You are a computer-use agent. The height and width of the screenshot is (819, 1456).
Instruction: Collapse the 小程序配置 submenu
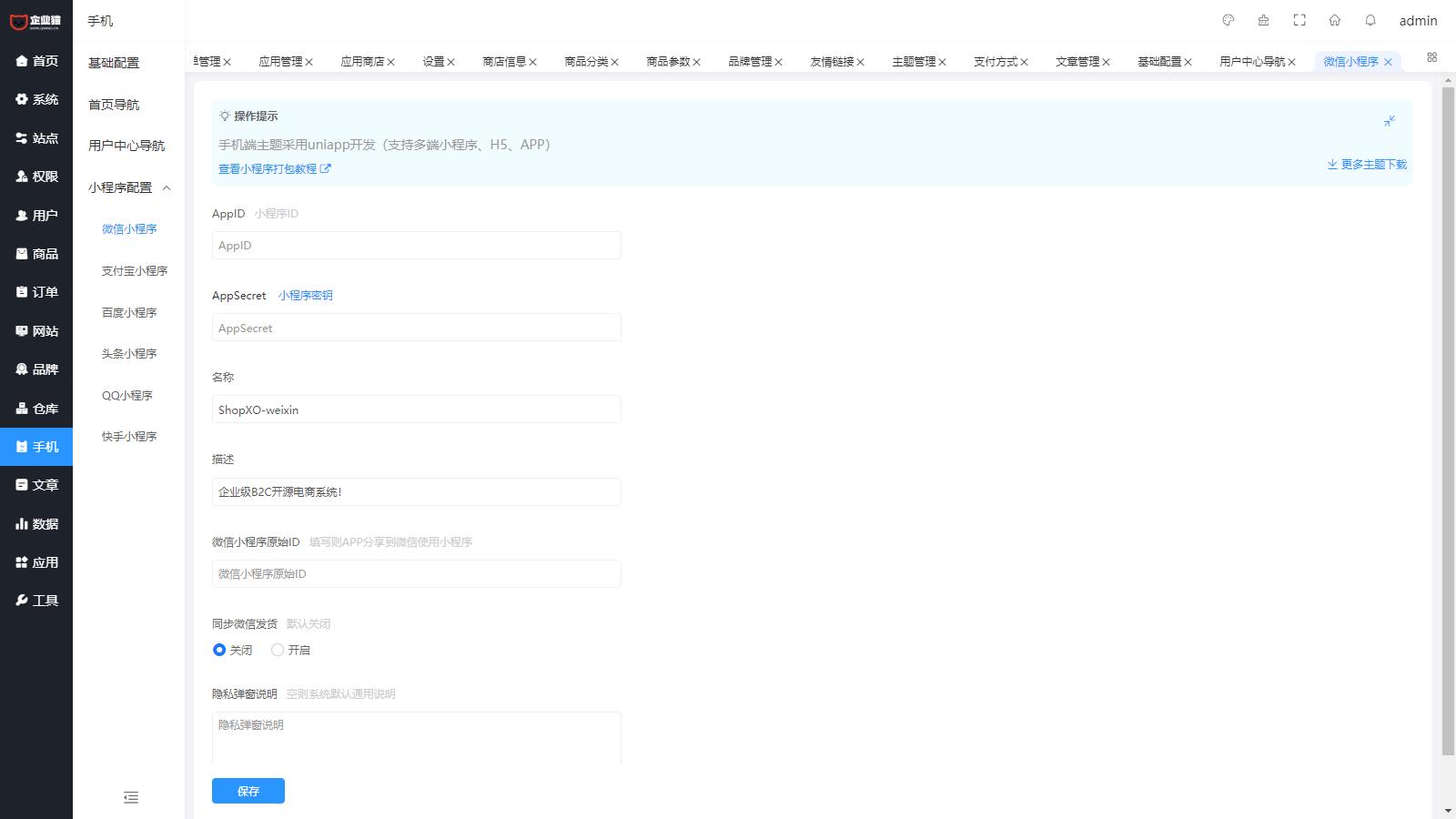167,187
